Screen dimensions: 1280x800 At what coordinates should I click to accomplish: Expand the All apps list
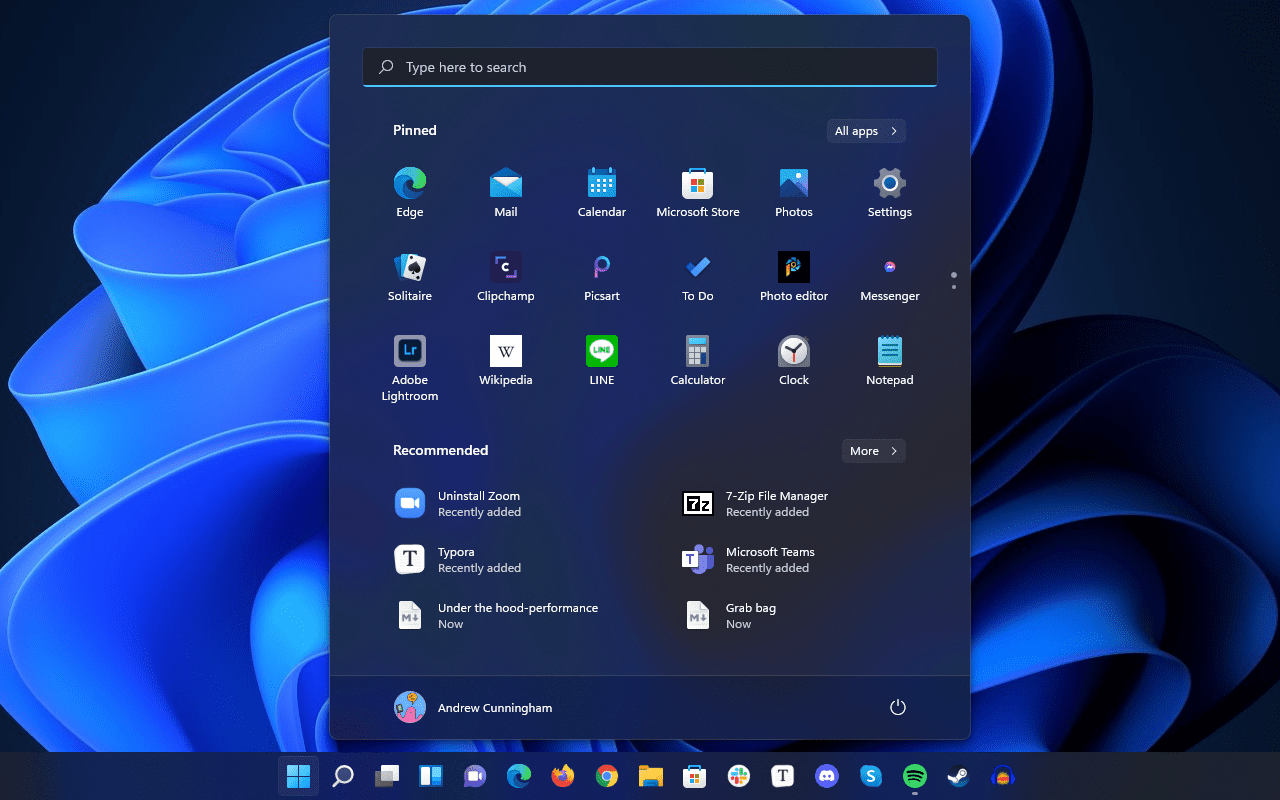[x=866, y=131]
